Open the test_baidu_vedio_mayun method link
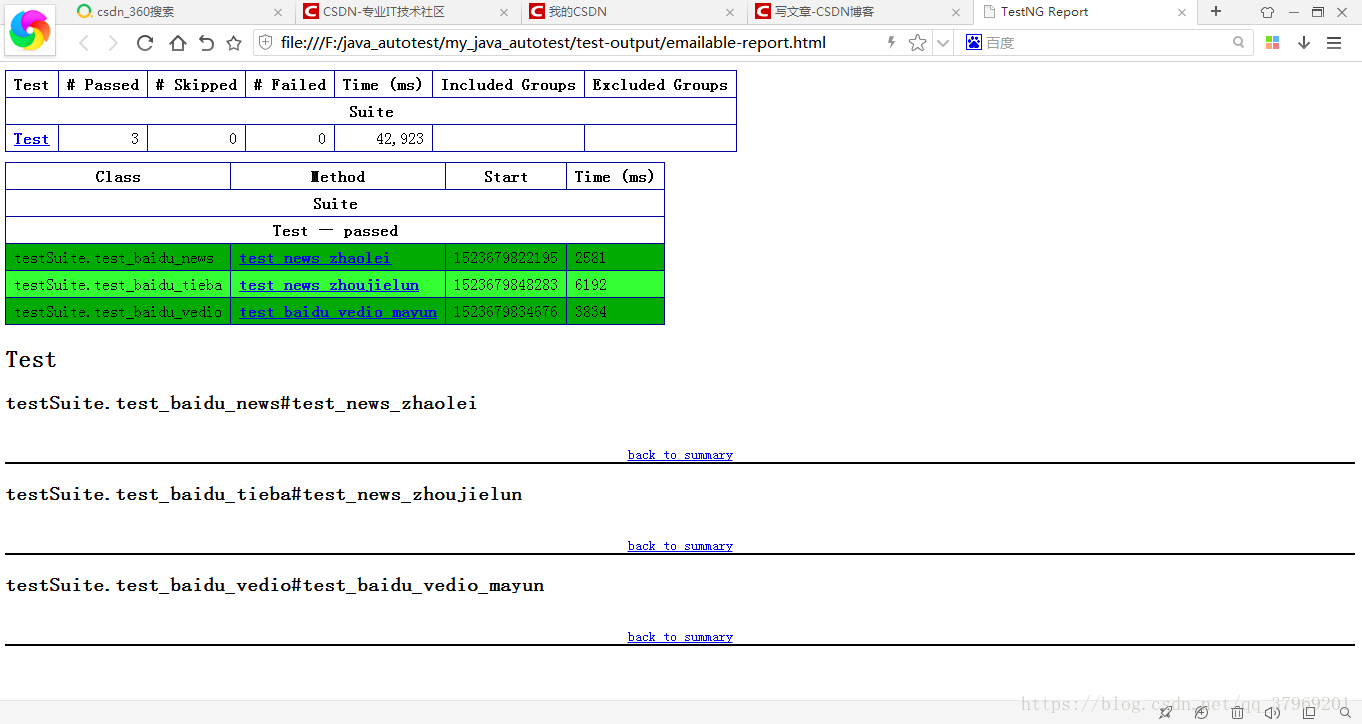The image size is (1362, 724). (338, 312)
